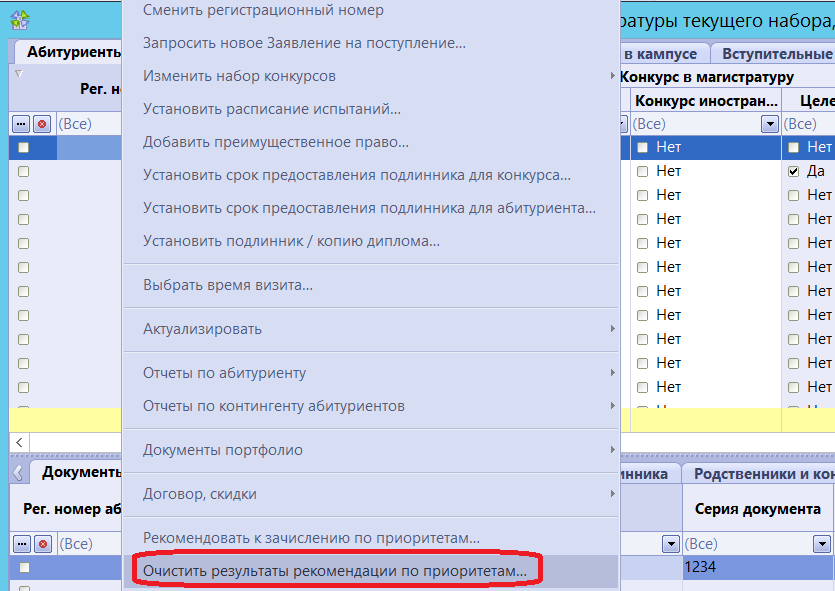Choose 'Очистить результаты рекомендации по приоритетам'
Screen dimensions: 835x591
[x=334, y=570]
